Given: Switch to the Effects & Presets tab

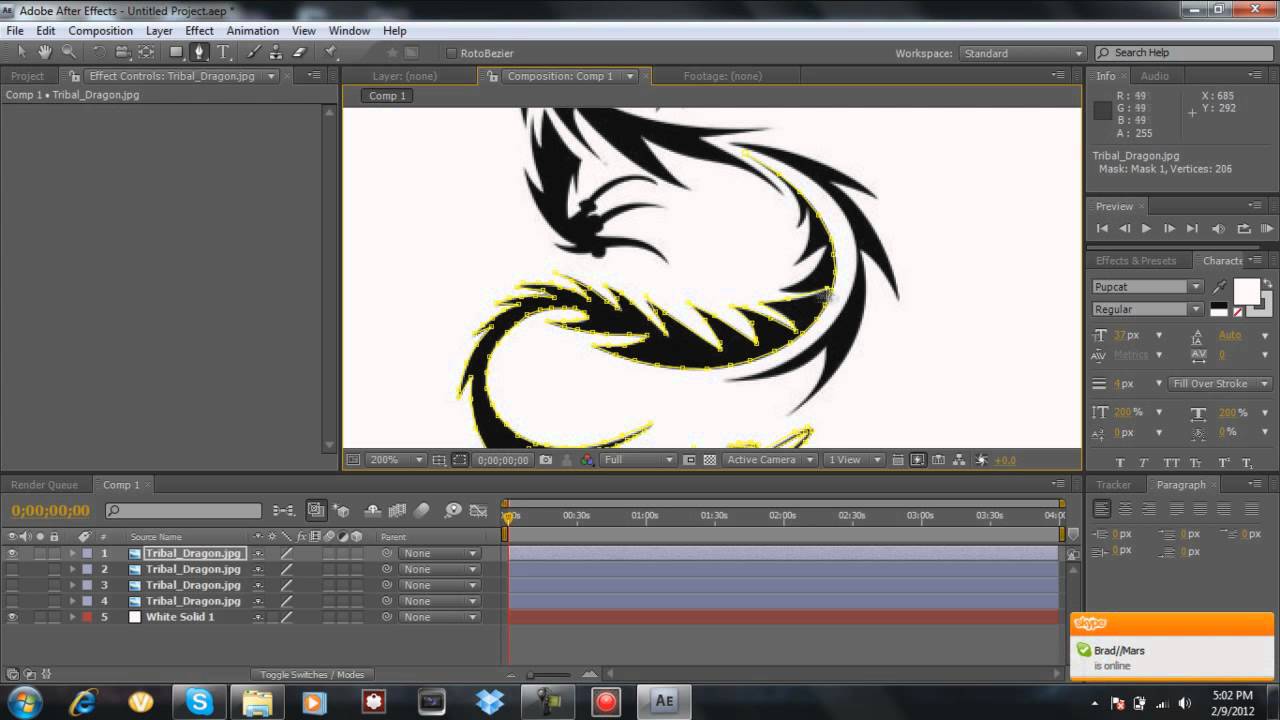Looking at the screenshot, I should (1136, 261).
